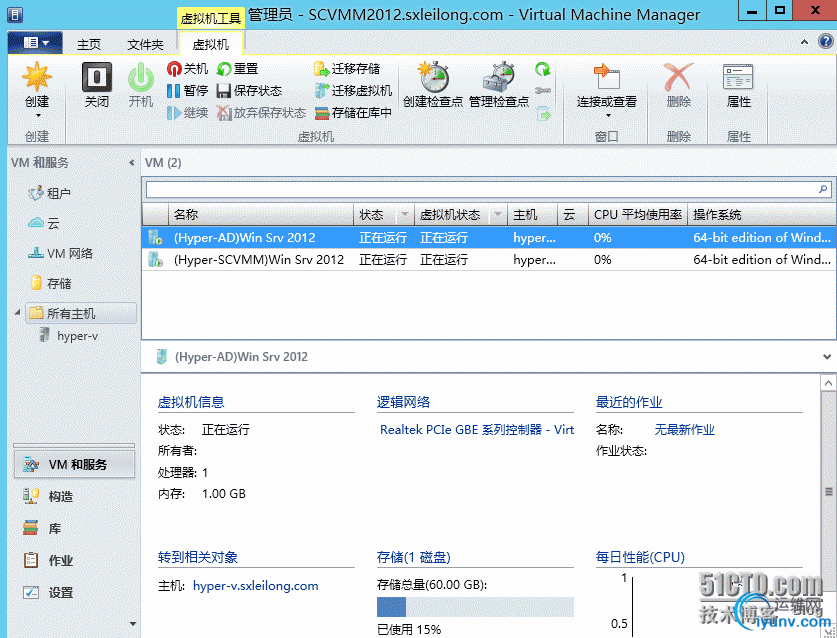Click the storage usage 15% progress bar
The height and width of the screenshot is (638, 837).
[475, 607]
